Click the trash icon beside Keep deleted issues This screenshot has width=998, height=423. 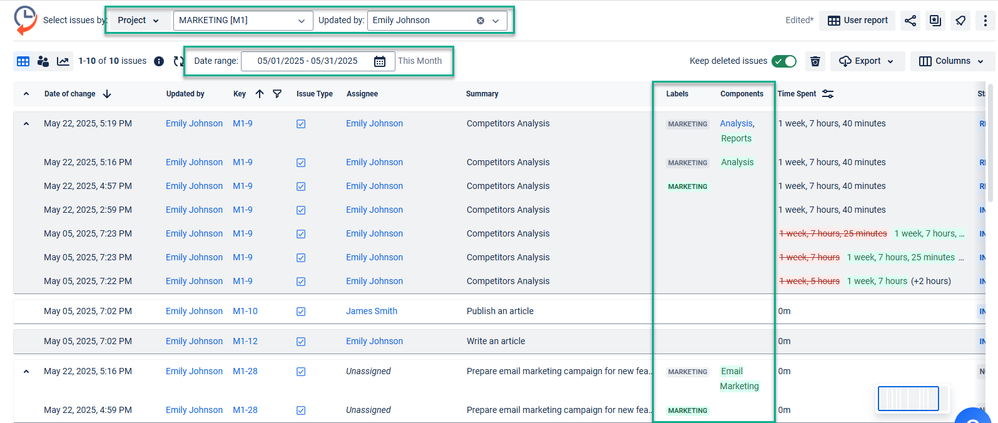tap(815, 61)
